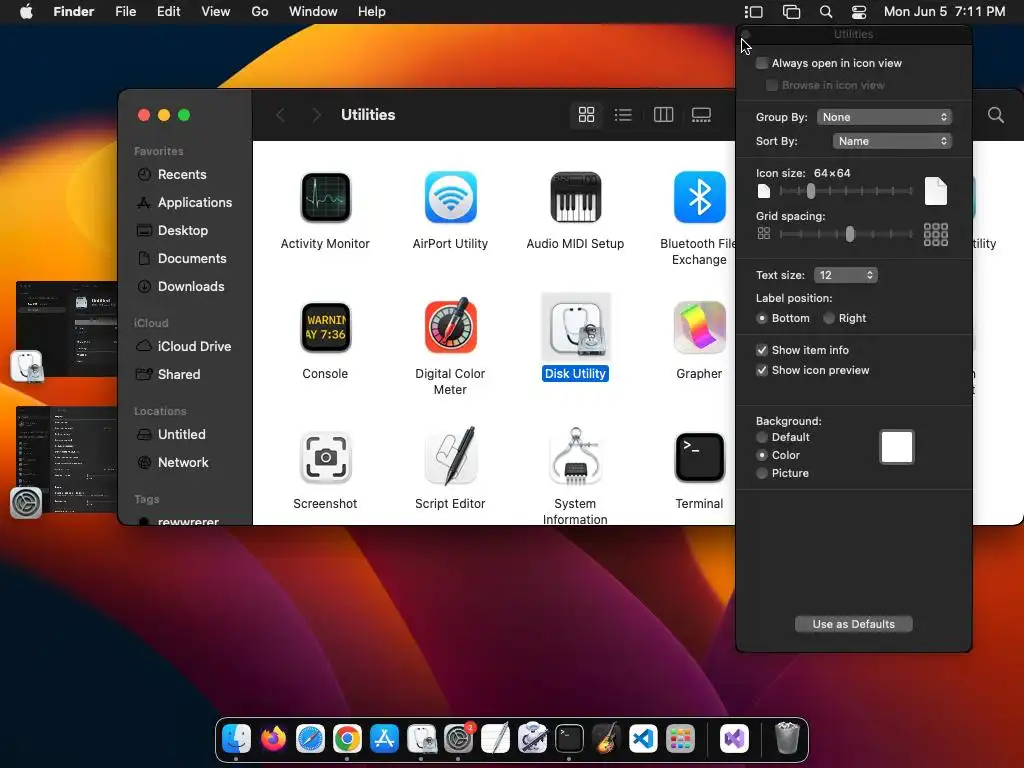The width and height of the screenshot is (1024, 768).
Task: Uncheck Show icon preview
Action: (761, 370)
